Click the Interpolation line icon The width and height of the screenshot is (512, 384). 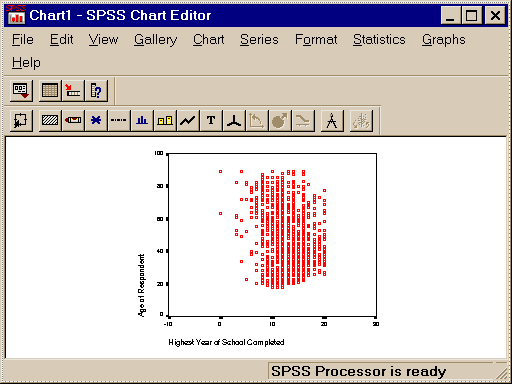(x=188, y=120)
